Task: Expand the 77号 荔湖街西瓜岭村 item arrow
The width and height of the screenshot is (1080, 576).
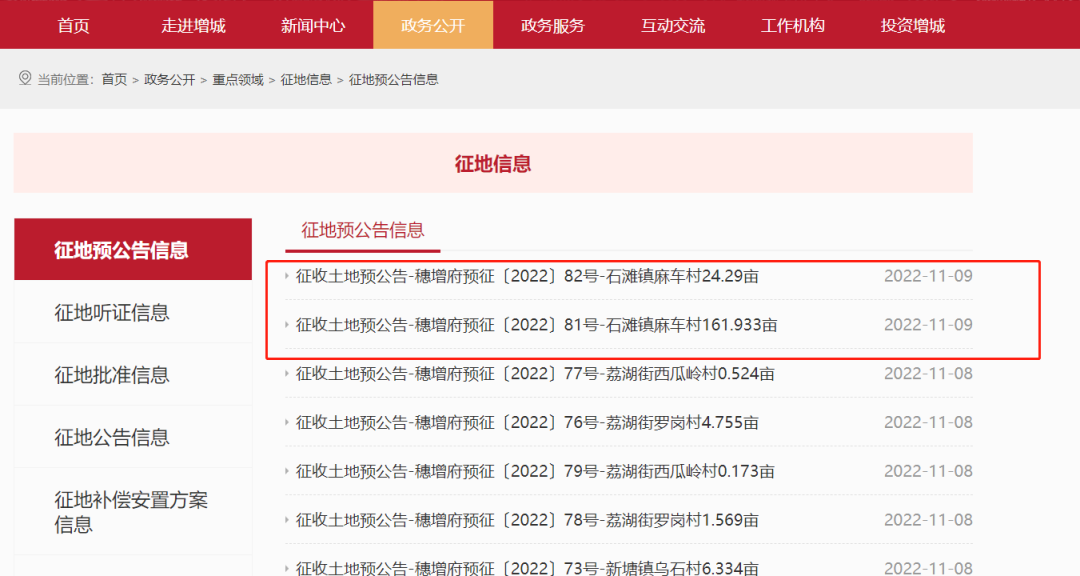Action: pos(289,372)
